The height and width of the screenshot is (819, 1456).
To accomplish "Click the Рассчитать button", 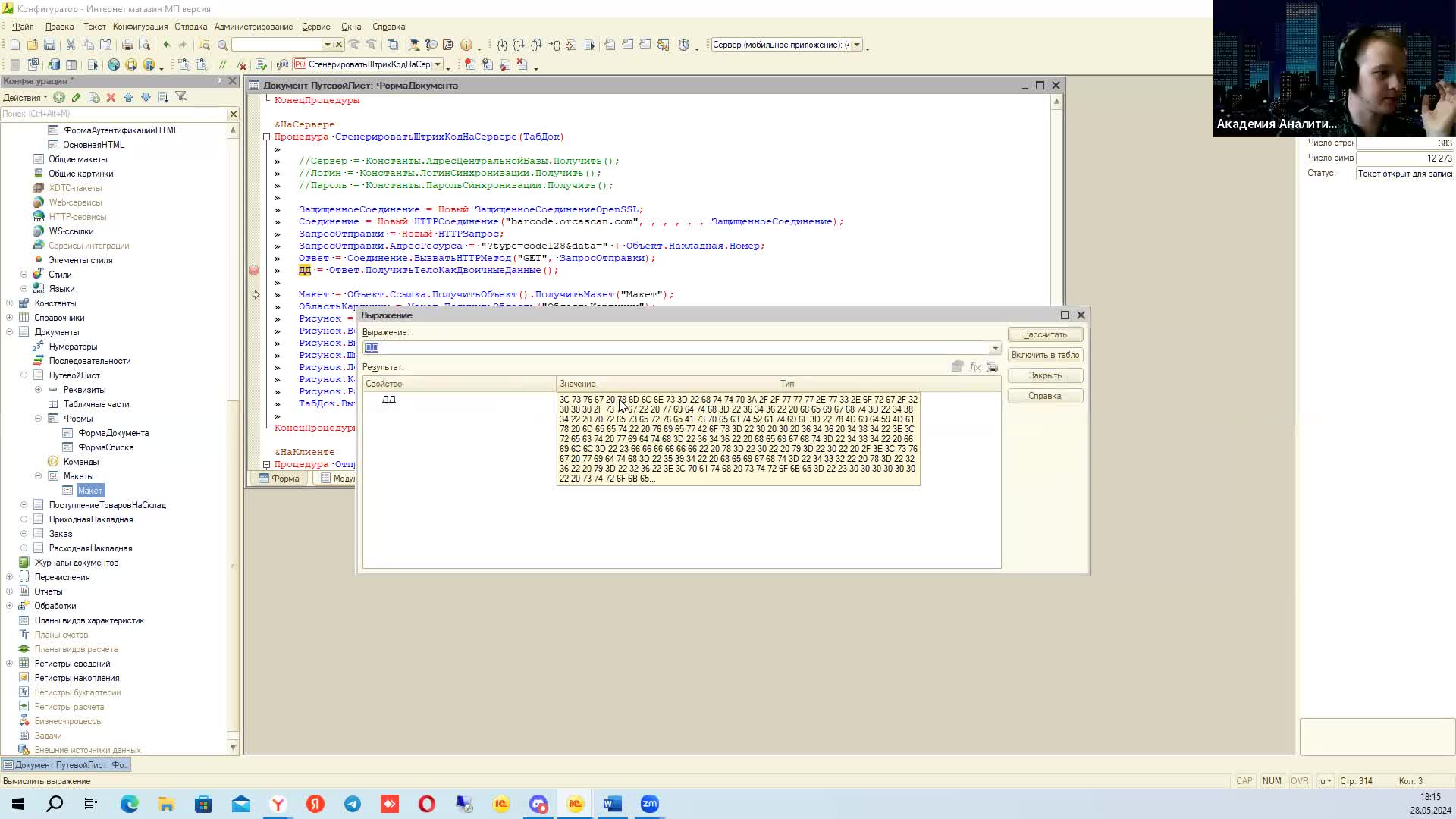I will [x=1045, y=334].
